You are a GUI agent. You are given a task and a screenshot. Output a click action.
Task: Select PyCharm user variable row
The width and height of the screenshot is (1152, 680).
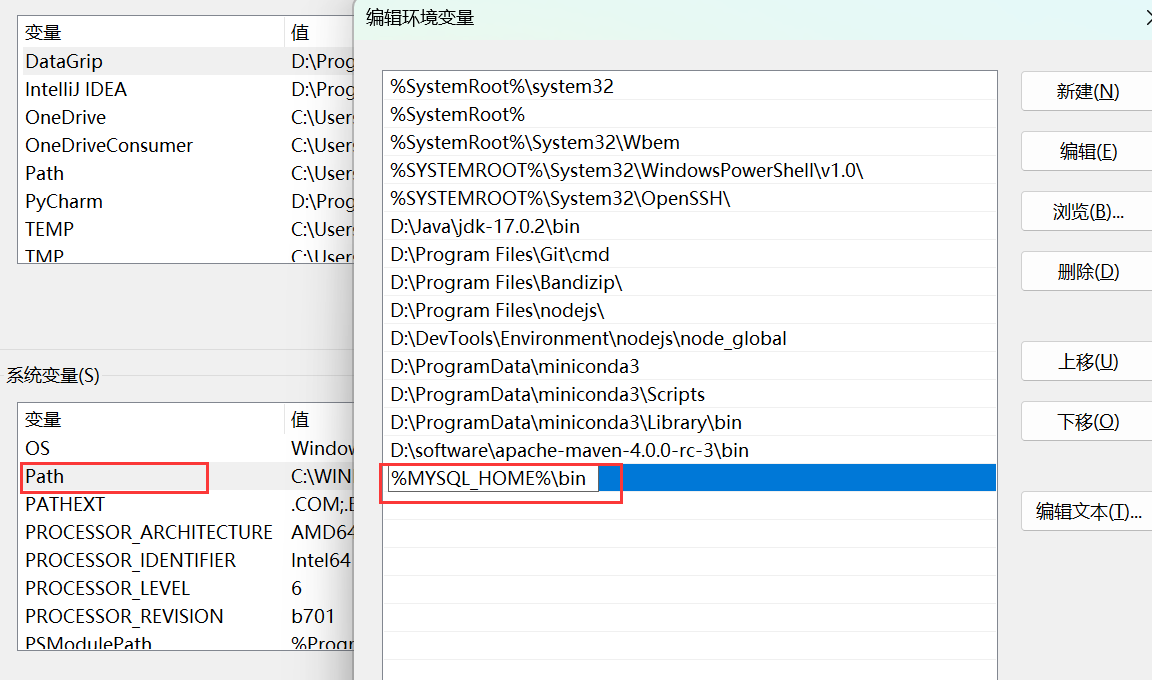click(x=188, y=201)
